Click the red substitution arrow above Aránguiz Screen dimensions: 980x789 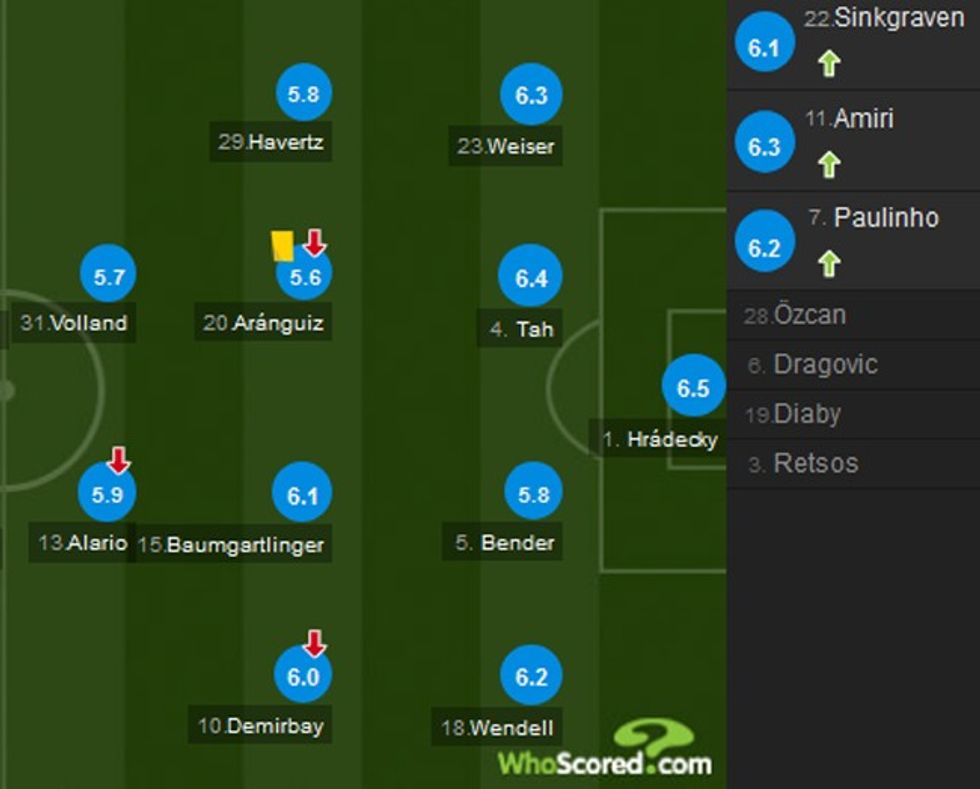coord(313,244)
